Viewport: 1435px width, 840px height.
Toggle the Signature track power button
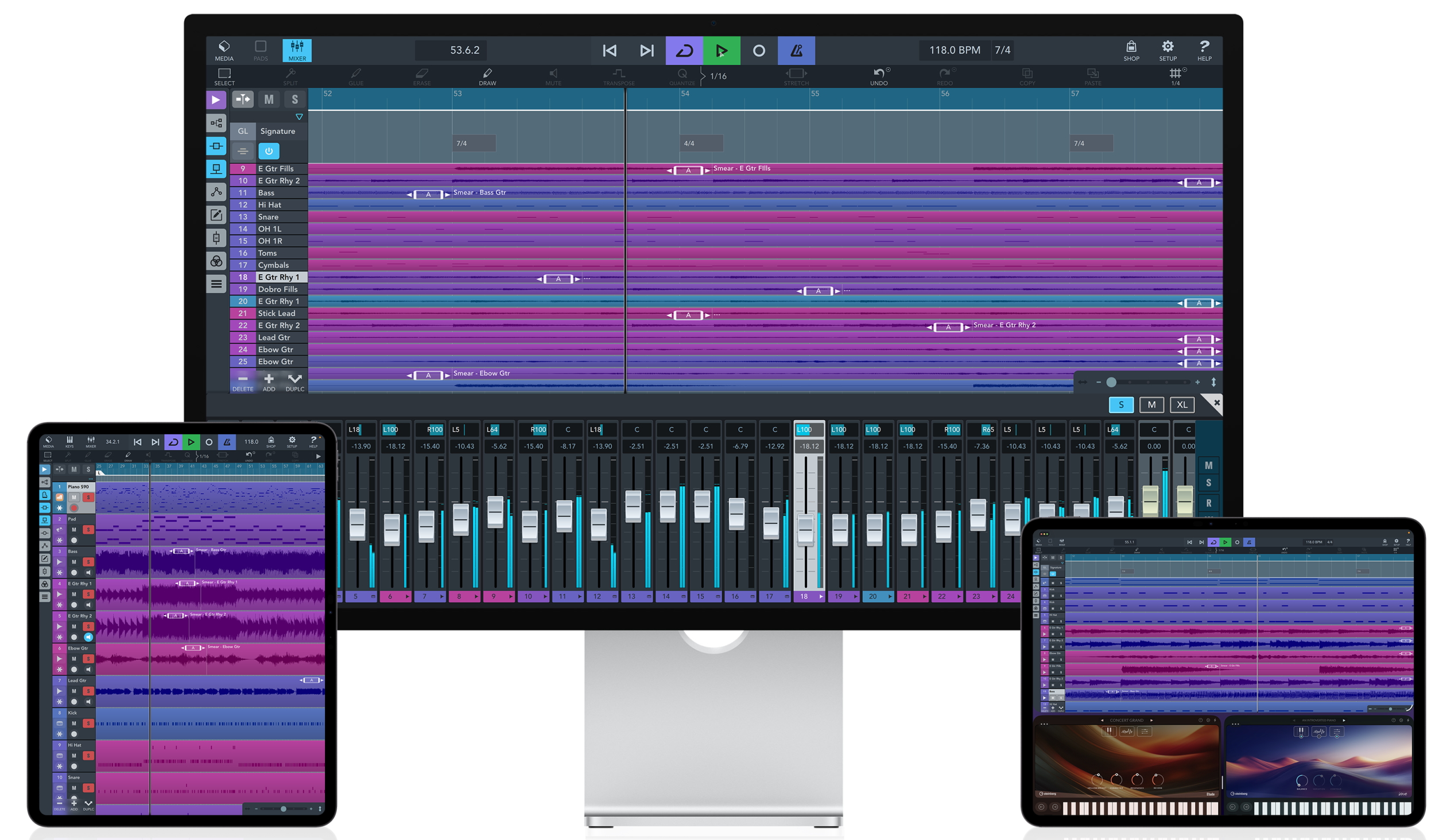coord(269,151)
